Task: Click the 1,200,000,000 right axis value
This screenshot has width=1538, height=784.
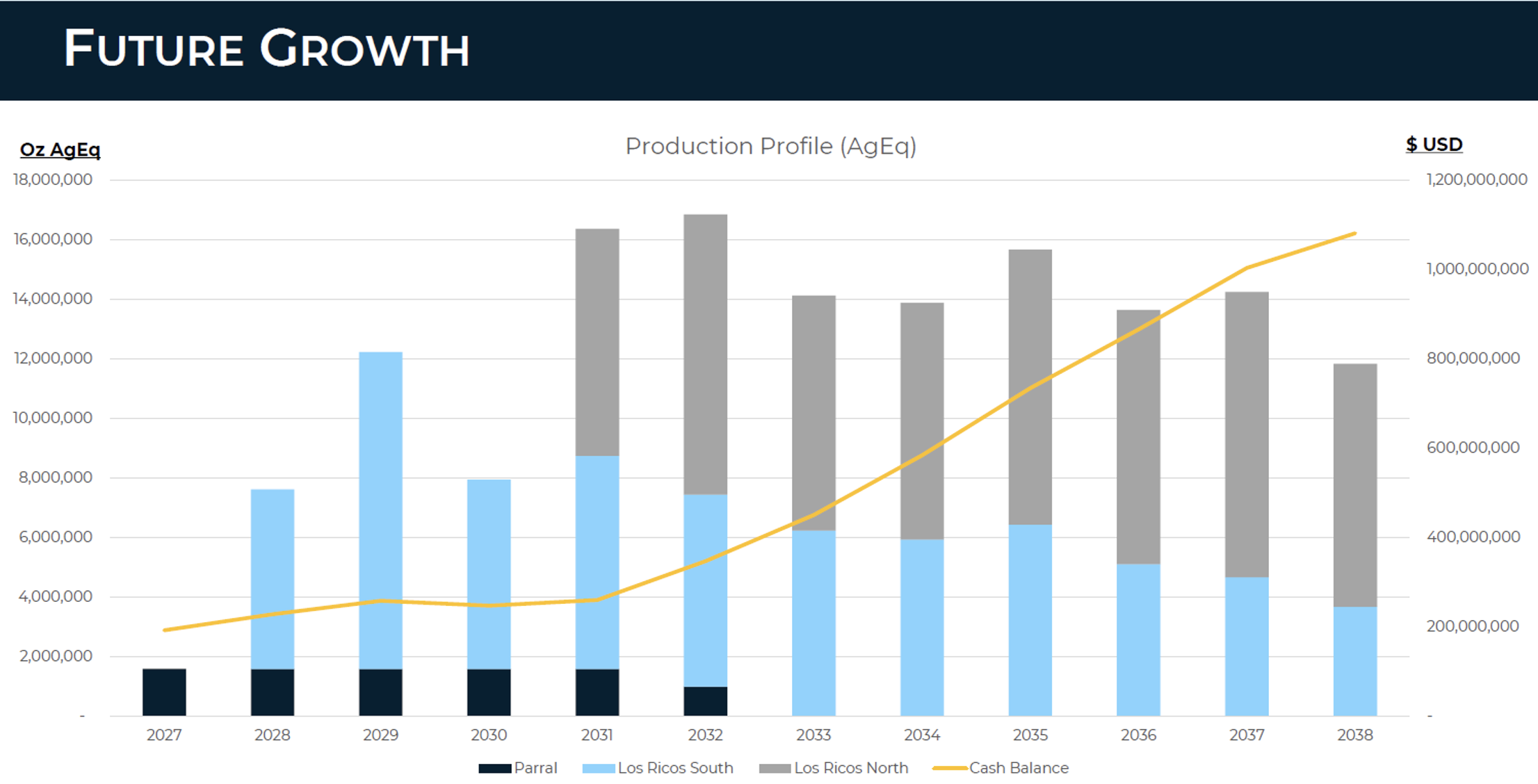Action: click(x=1476, y=179)
